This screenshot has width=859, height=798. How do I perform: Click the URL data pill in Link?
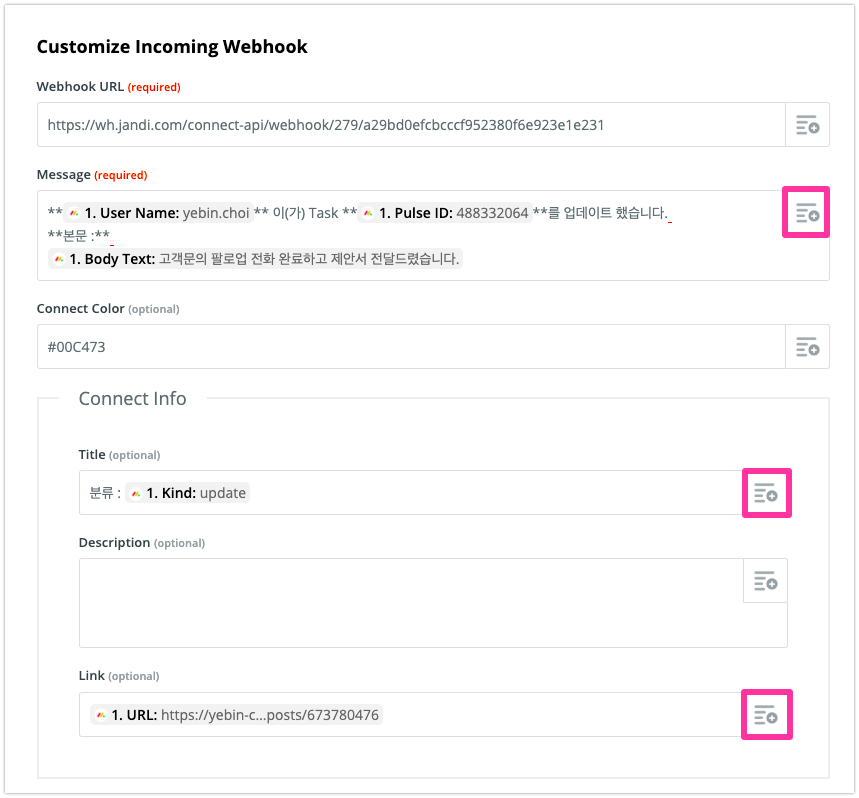pyautogui.click(x=236, y=715)
